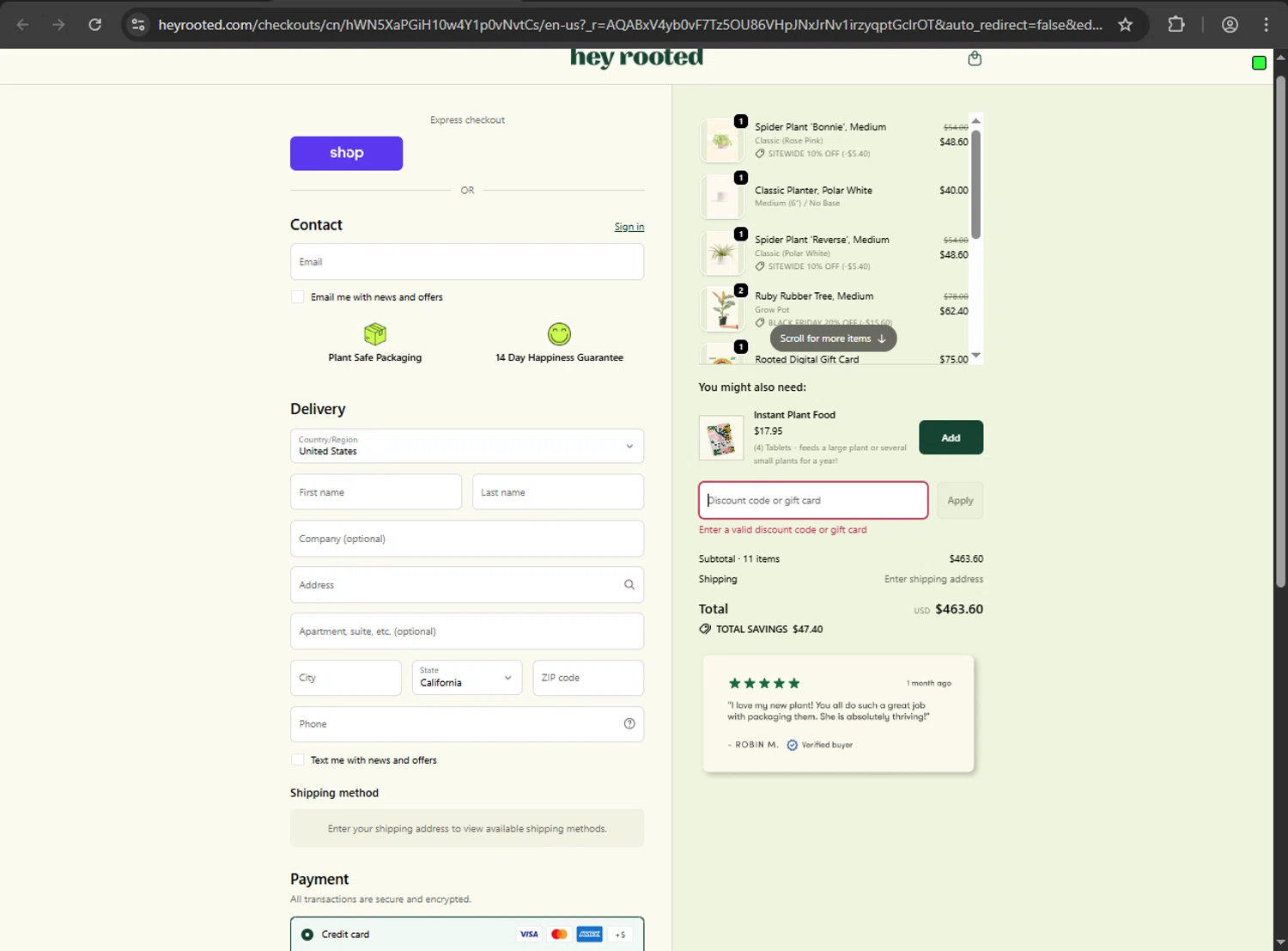This screenshot has width=1288, height=951.
Task: Click the phone field help question icon
Action: point(629,724)
